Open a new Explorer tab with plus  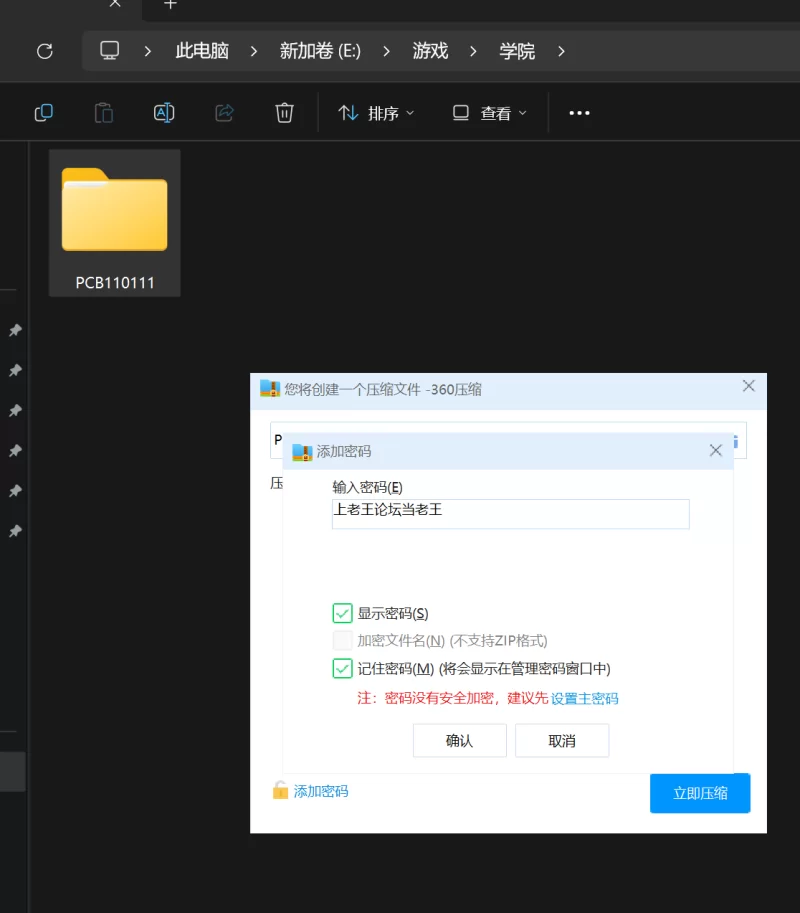coord(170,5)
